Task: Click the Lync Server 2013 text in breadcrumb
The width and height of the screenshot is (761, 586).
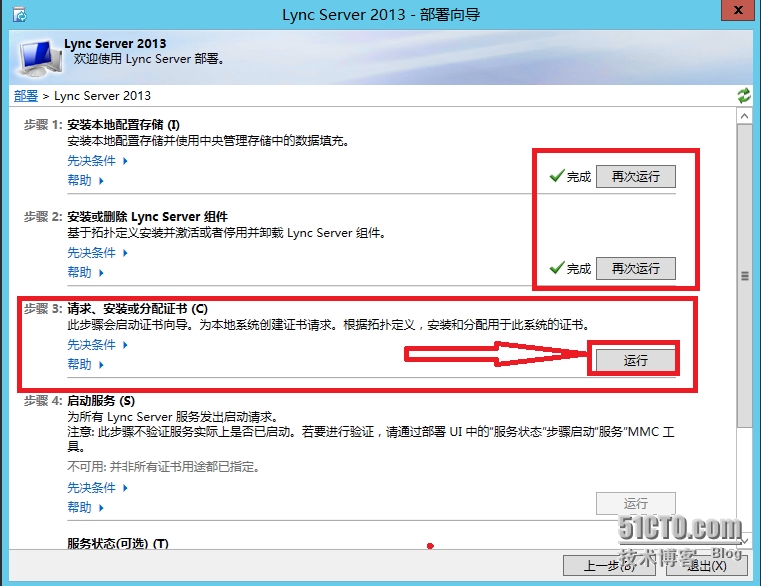Action: click(102, 96)
